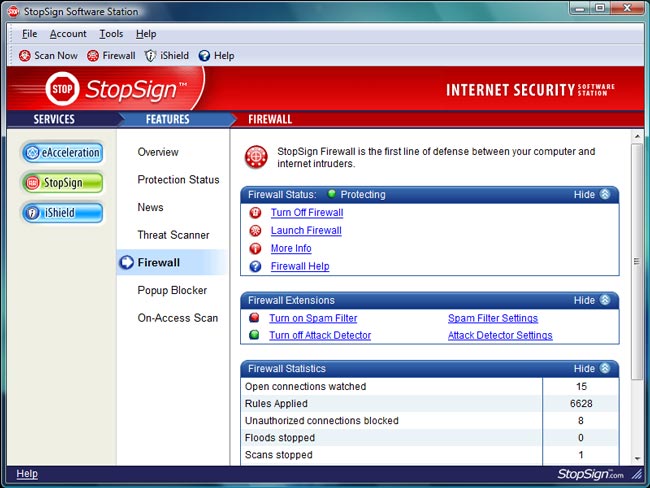Viewport: 650px width, 488px height.
Task: Click the icon beside Launch Firewall
Action: [x=255, y=231]
